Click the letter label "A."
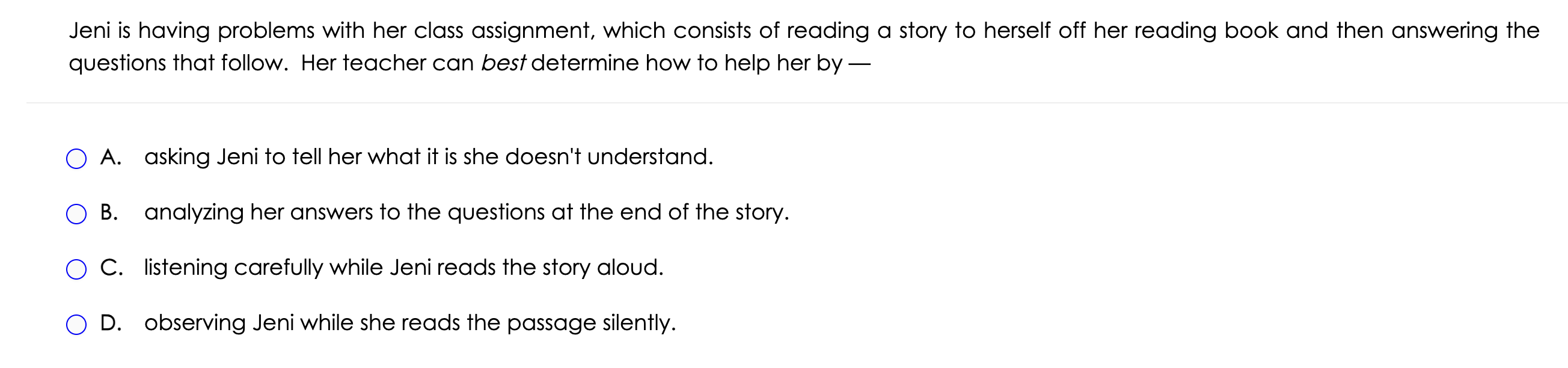 pyautogui.click(x=111, y=157)
